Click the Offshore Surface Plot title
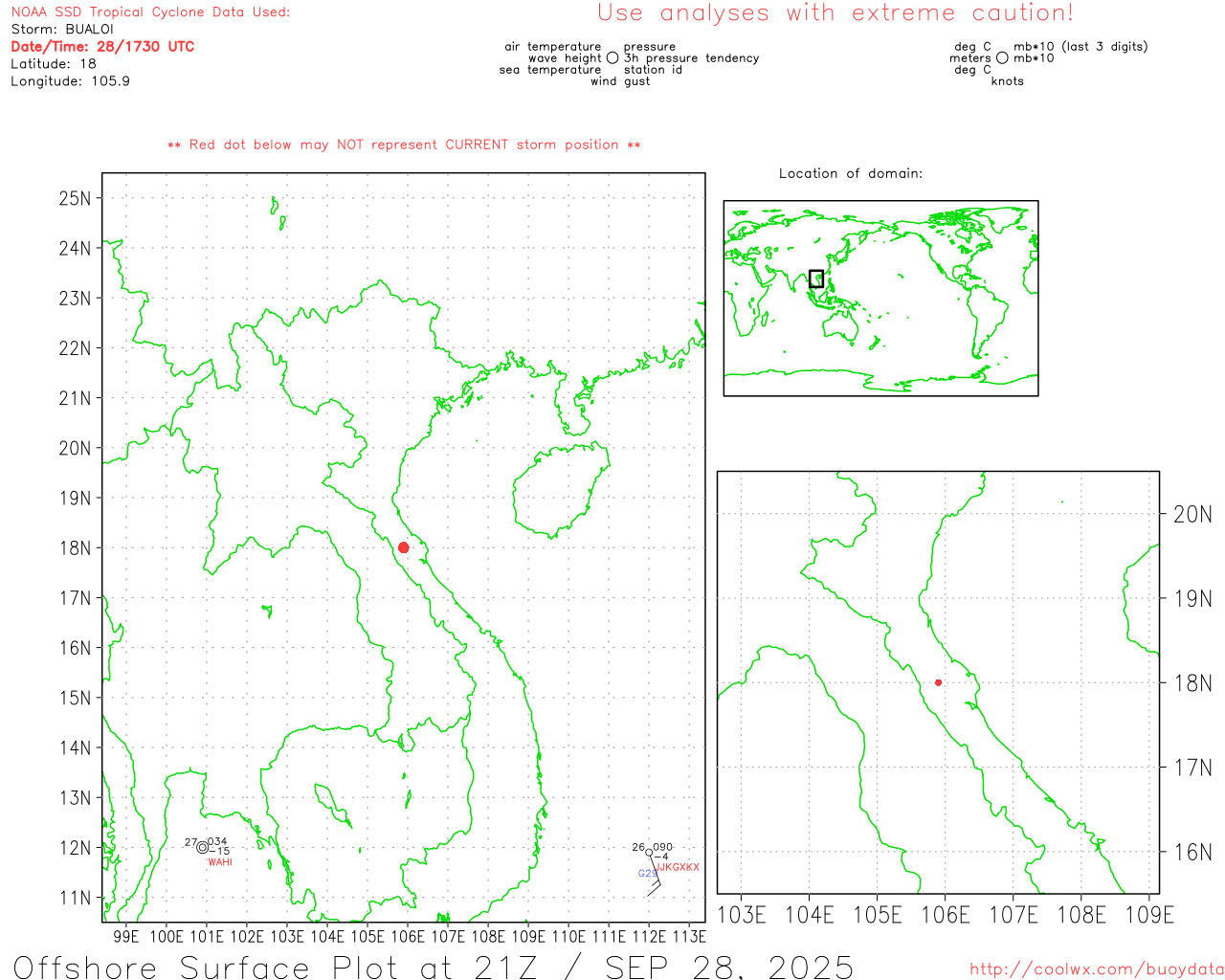 coord(433,967)
